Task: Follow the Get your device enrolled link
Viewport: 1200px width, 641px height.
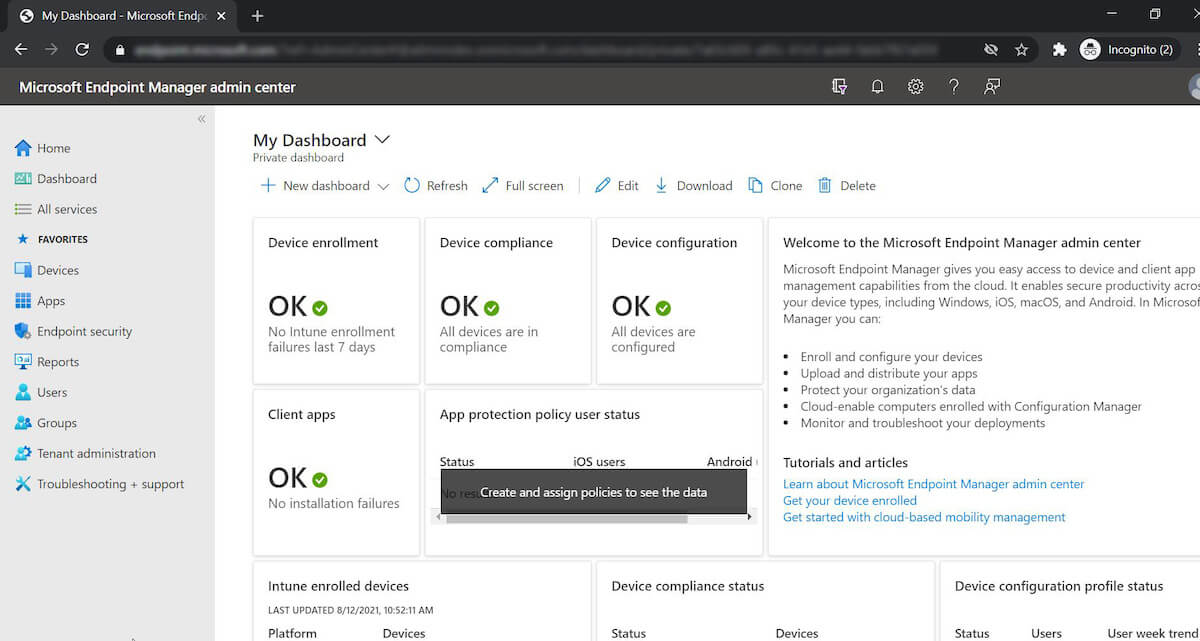Action: click(850, 500)
